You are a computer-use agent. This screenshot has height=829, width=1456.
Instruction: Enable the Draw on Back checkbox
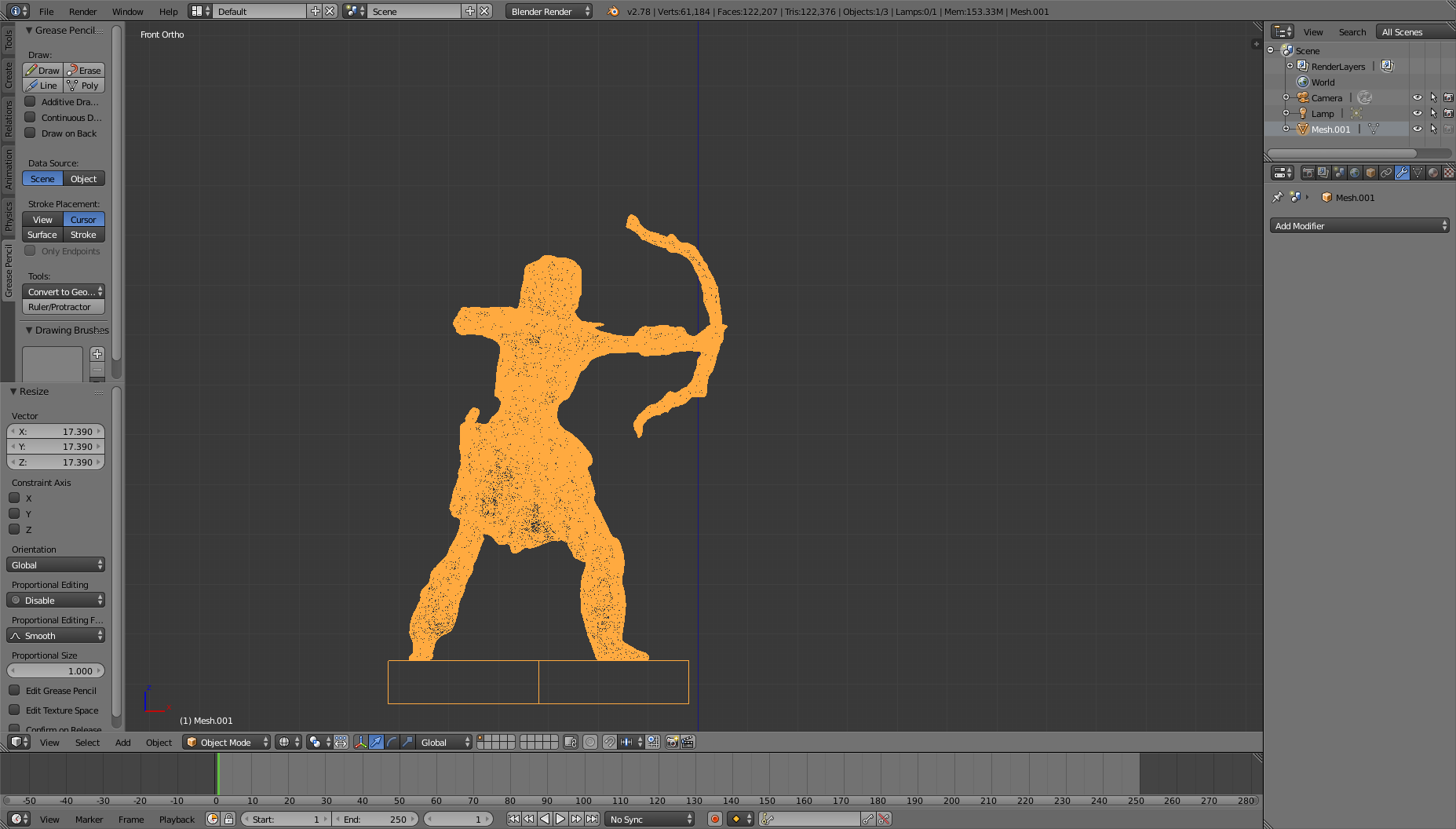click(30, 133)
